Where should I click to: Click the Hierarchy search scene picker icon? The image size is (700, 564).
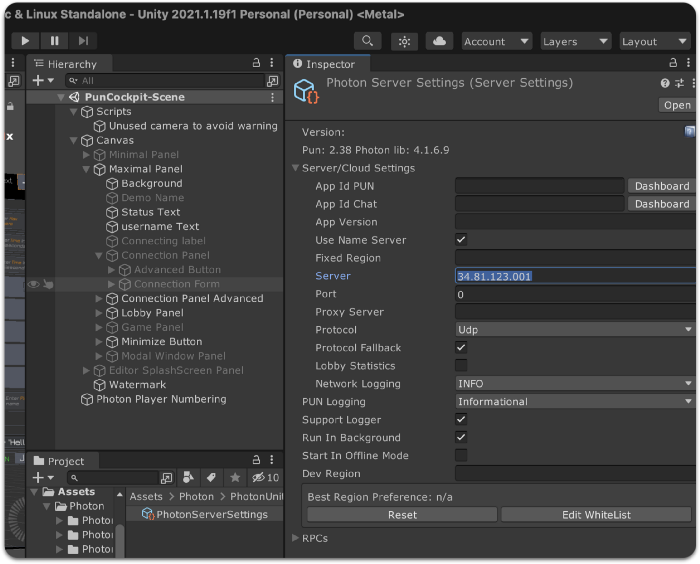(272, 81)
